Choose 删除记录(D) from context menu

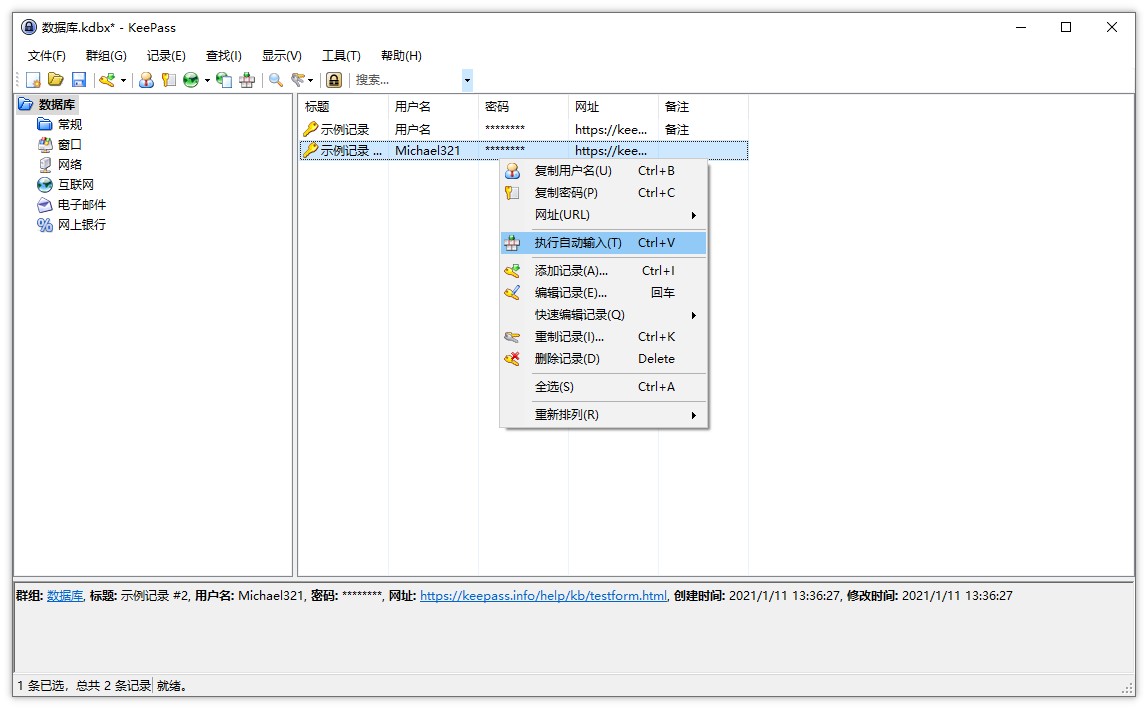click(x=603, y=358)
